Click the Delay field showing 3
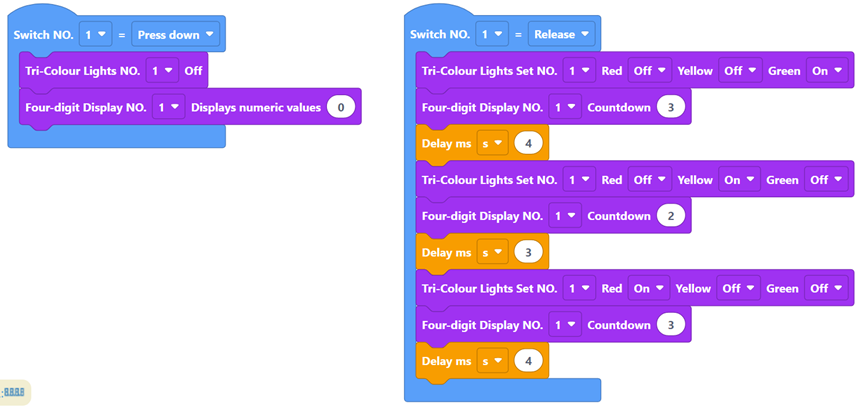The image size is (865, 408). 528,253
